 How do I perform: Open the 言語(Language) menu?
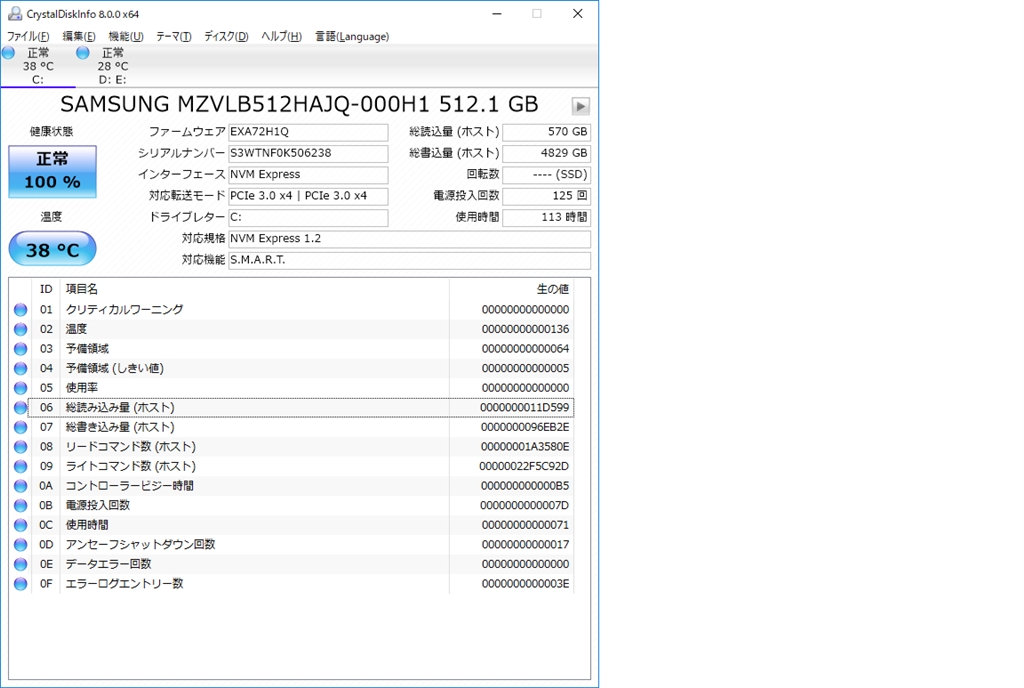click(x=351, y=37)
